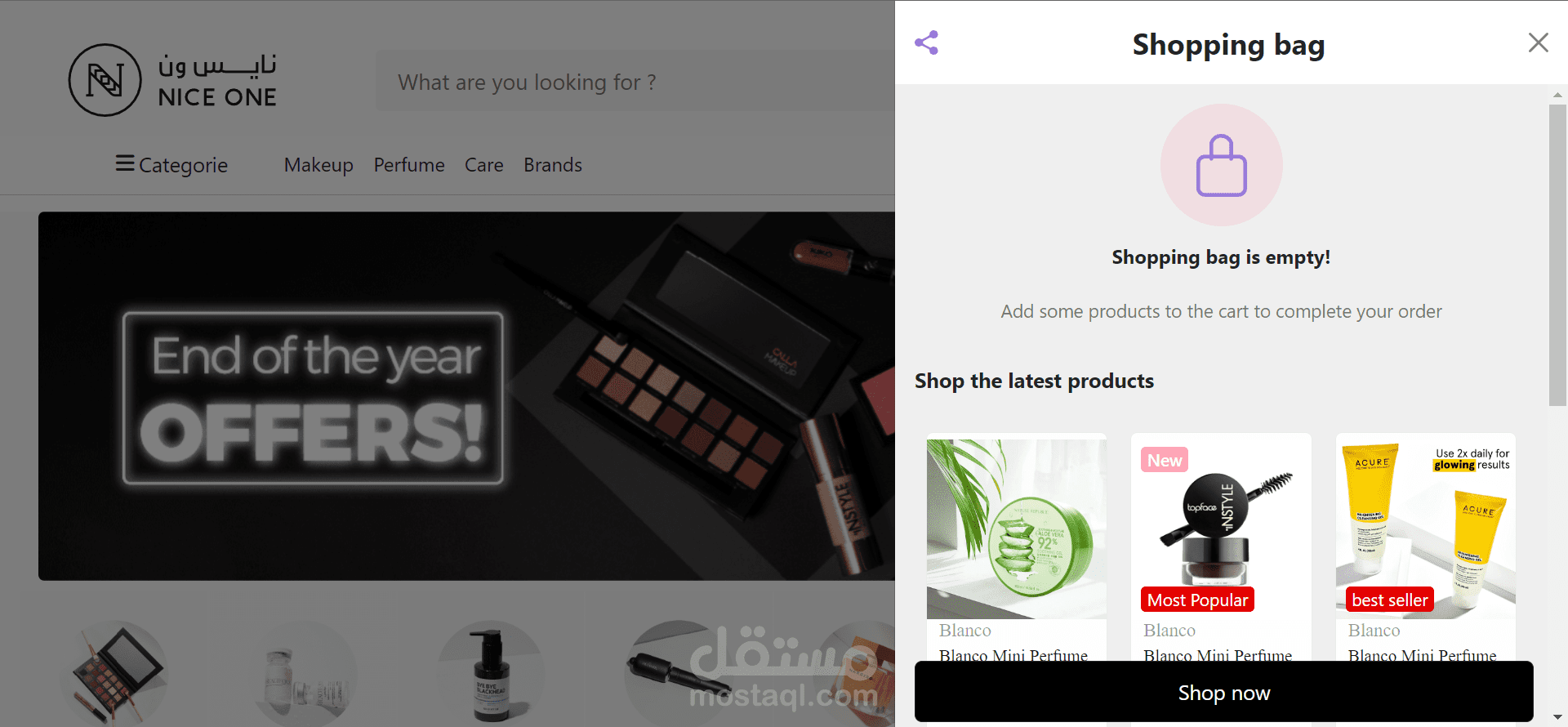Go to Brands page
The height and width of the screenshot is (727, 1568).
point(553,165)
